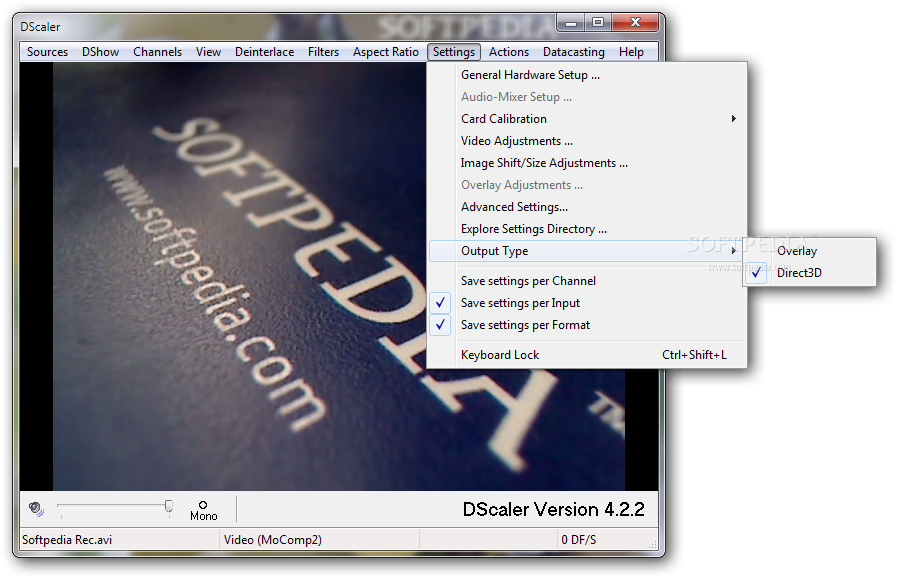Screen dimensions: 897x578
Task: Enable Save settings per Channel
Action: click(x=587, y=281)
